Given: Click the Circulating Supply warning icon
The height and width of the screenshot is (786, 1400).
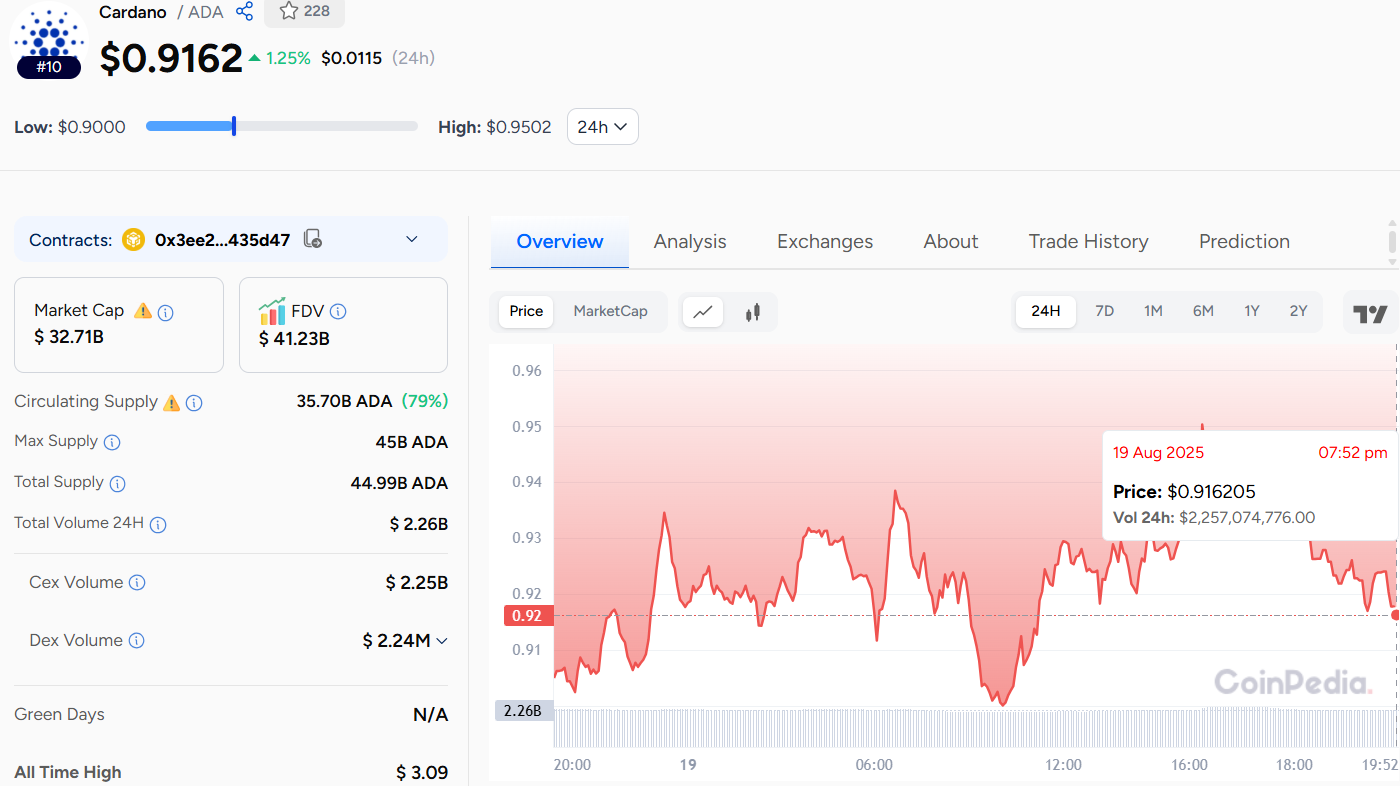Looking at the screenshot, I should (171, 402).
